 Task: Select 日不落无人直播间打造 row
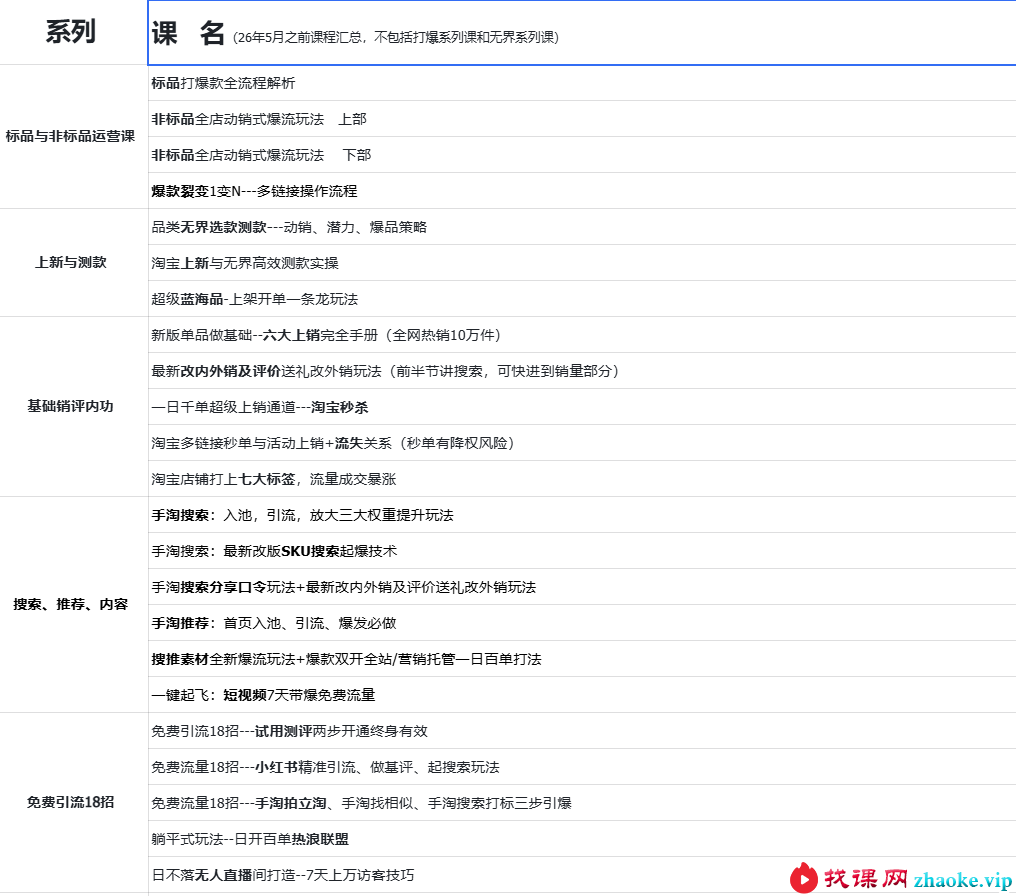[582, 875]
